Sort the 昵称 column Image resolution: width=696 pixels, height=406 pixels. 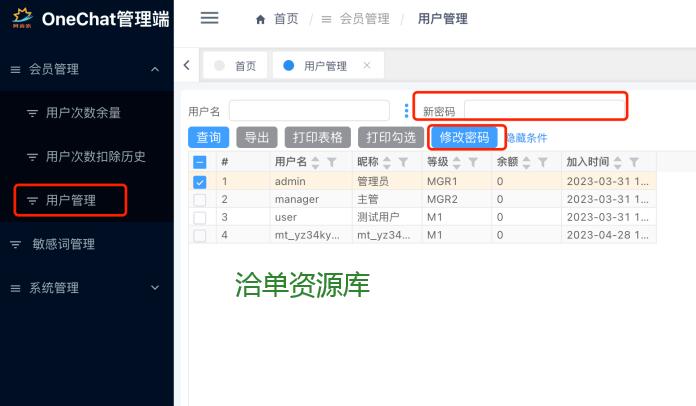[387, 162]
